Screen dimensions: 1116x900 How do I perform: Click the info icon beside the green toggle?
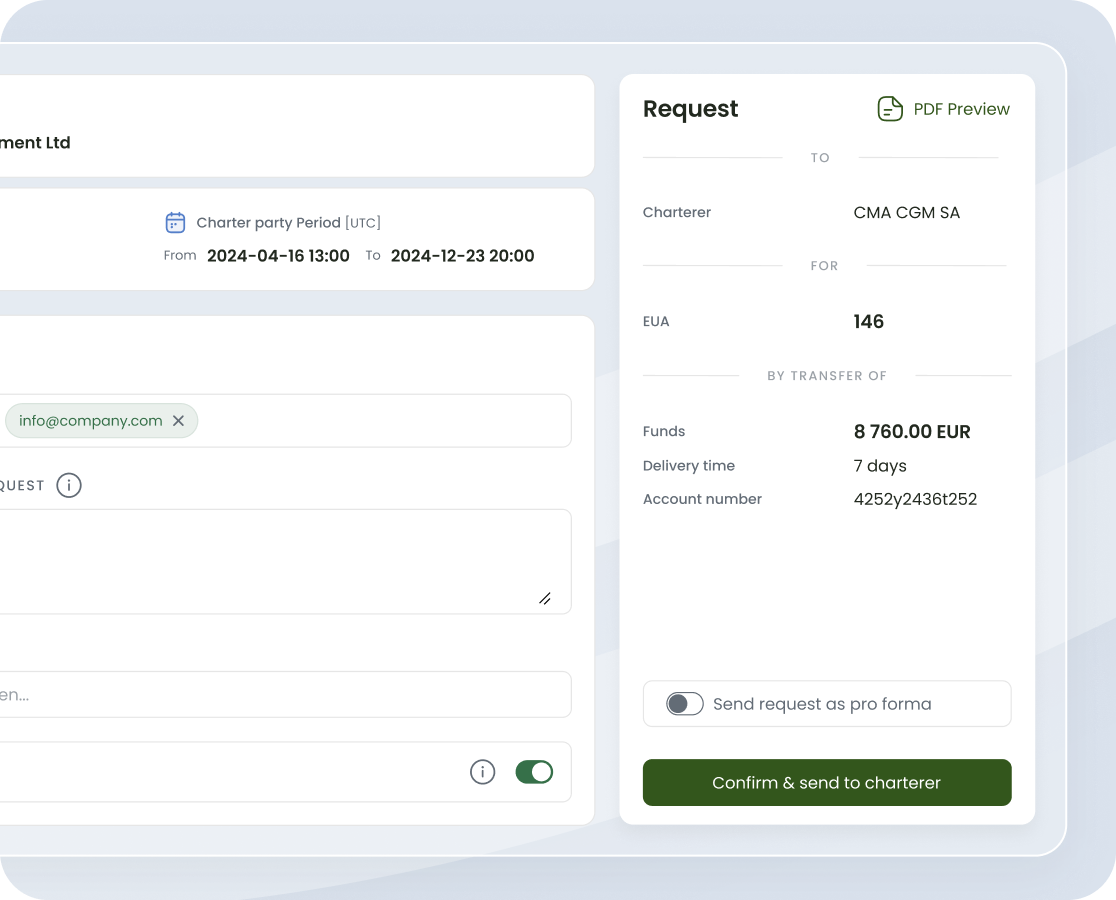pyautogui.click(x=482, y=772)
